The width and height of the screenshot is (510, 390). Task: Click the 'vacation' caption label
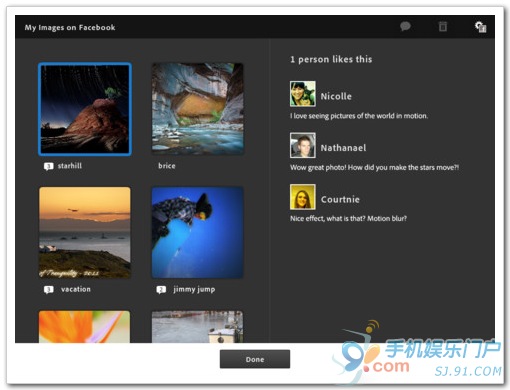pyautogui.click(x=76, y=289)
